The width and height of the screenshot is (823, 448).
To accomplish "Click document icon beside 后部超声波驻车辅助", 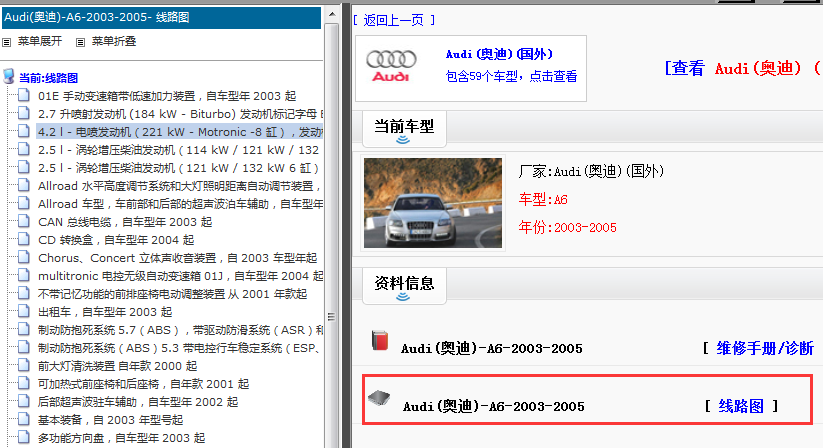I will click(x=24, y=401).
